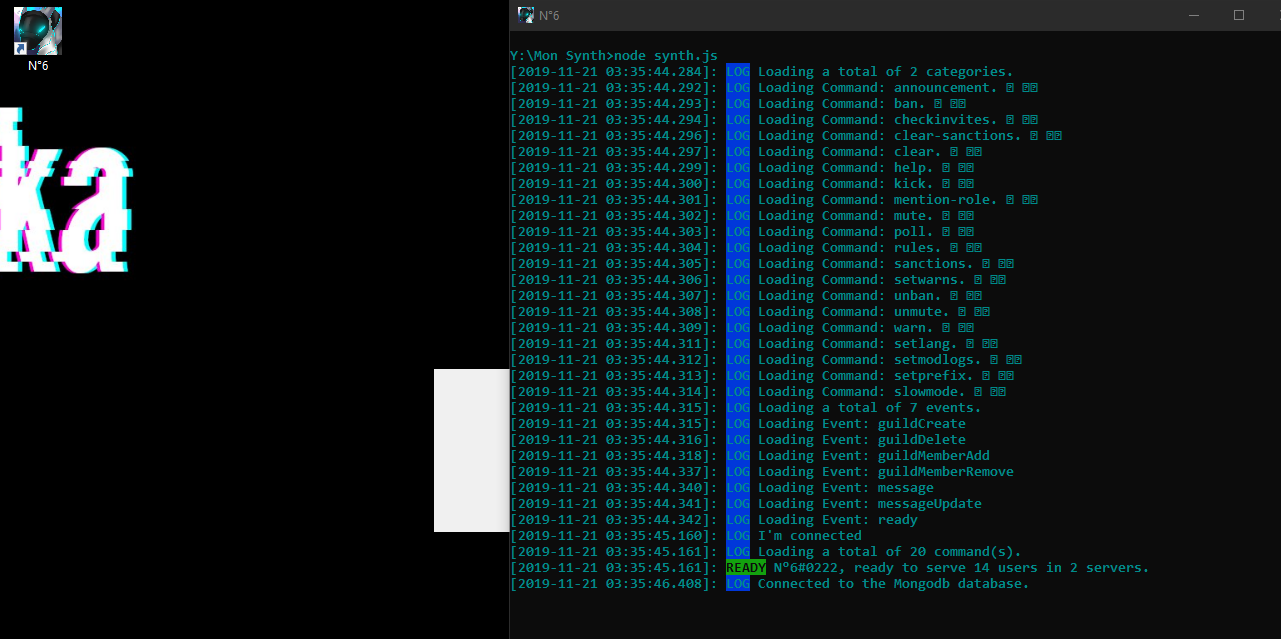Click the green READY status badge
This screenshot has width=1281, height=639.
(x=745, y=568)
